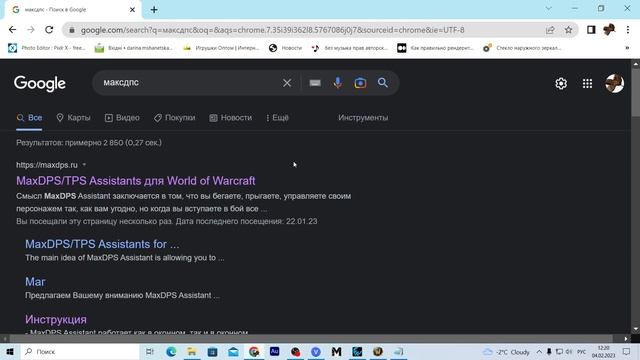
Task: Go back to the previous page
Action: [x=12, y=30]
